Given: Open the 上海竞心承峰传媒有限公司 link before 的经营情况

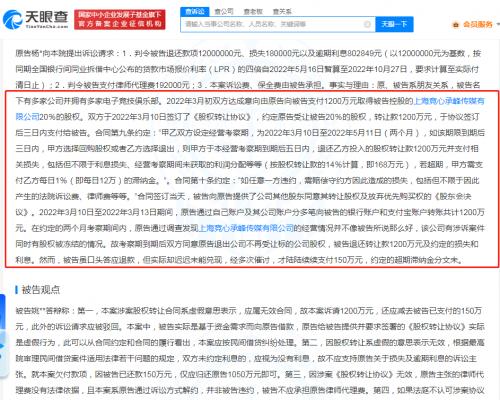Looking at the screenshot, I should click(x=246, y=228).
